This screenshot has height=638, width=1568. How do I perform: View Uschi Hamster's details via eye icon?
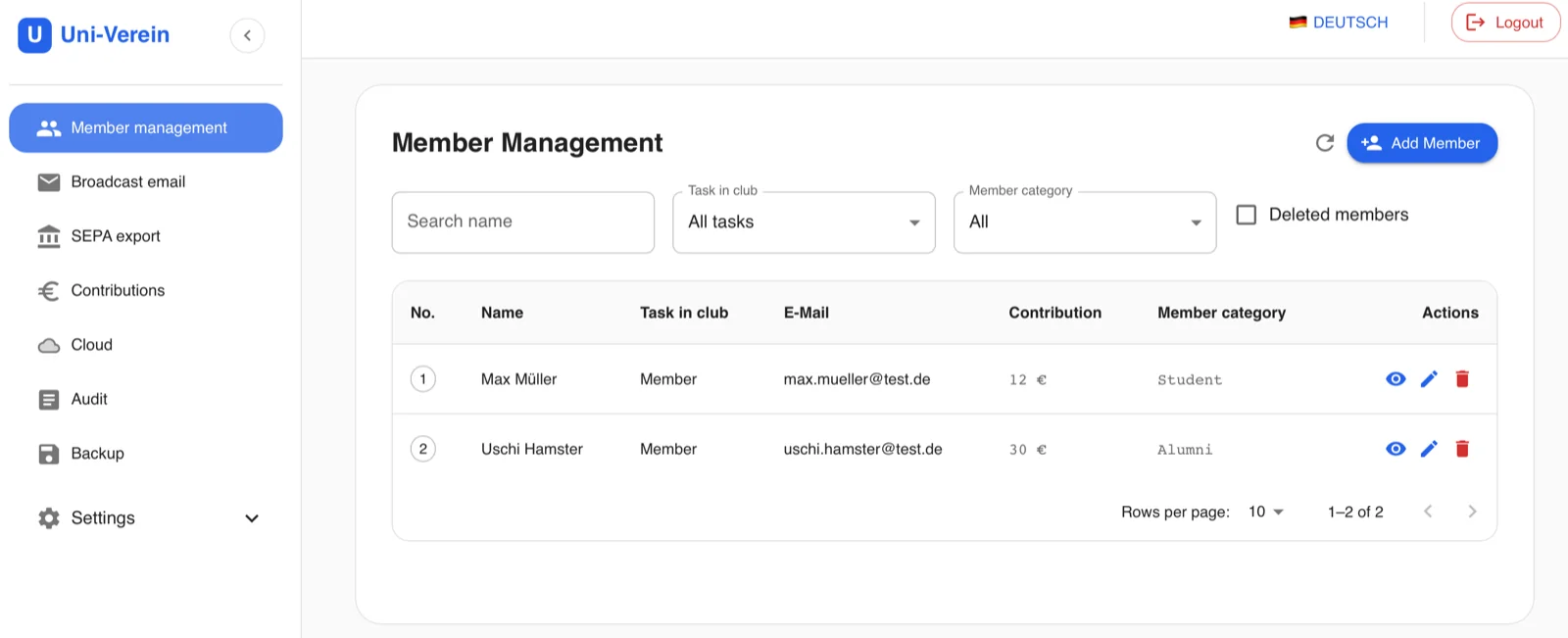point(1396,449)
